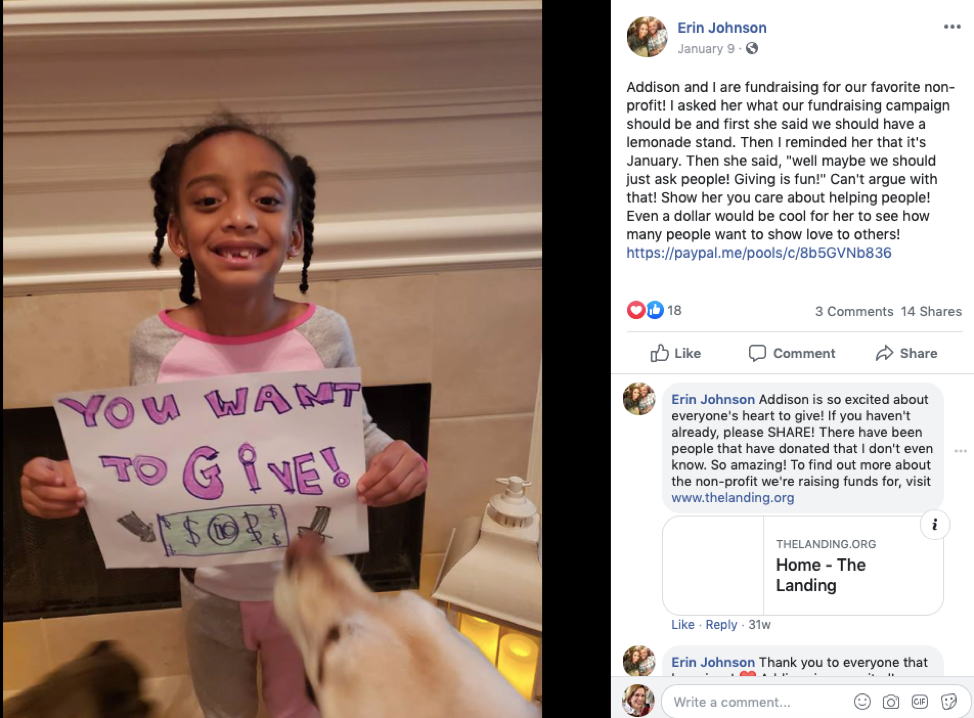974x718 pixels.
Task: Click the heart reaction icon
Action: tap(635, 310)
